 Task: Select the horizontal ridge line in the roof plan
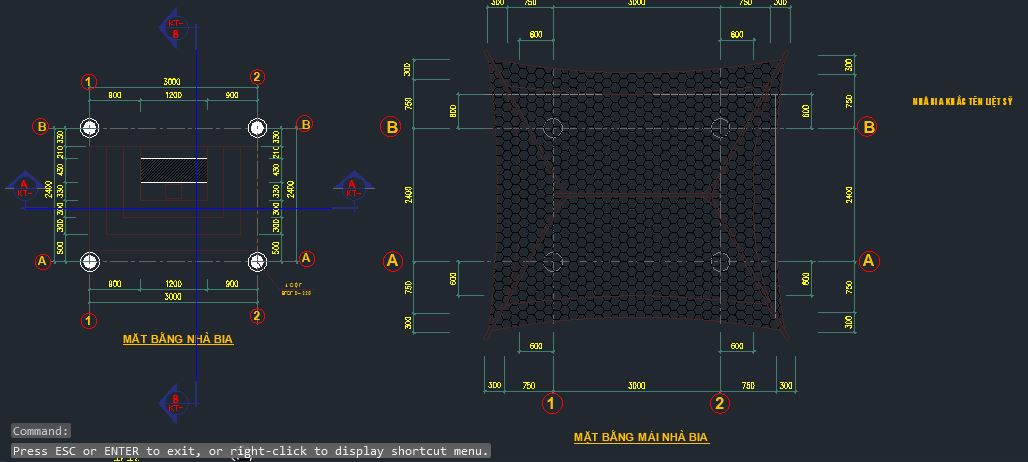(637, 195)
